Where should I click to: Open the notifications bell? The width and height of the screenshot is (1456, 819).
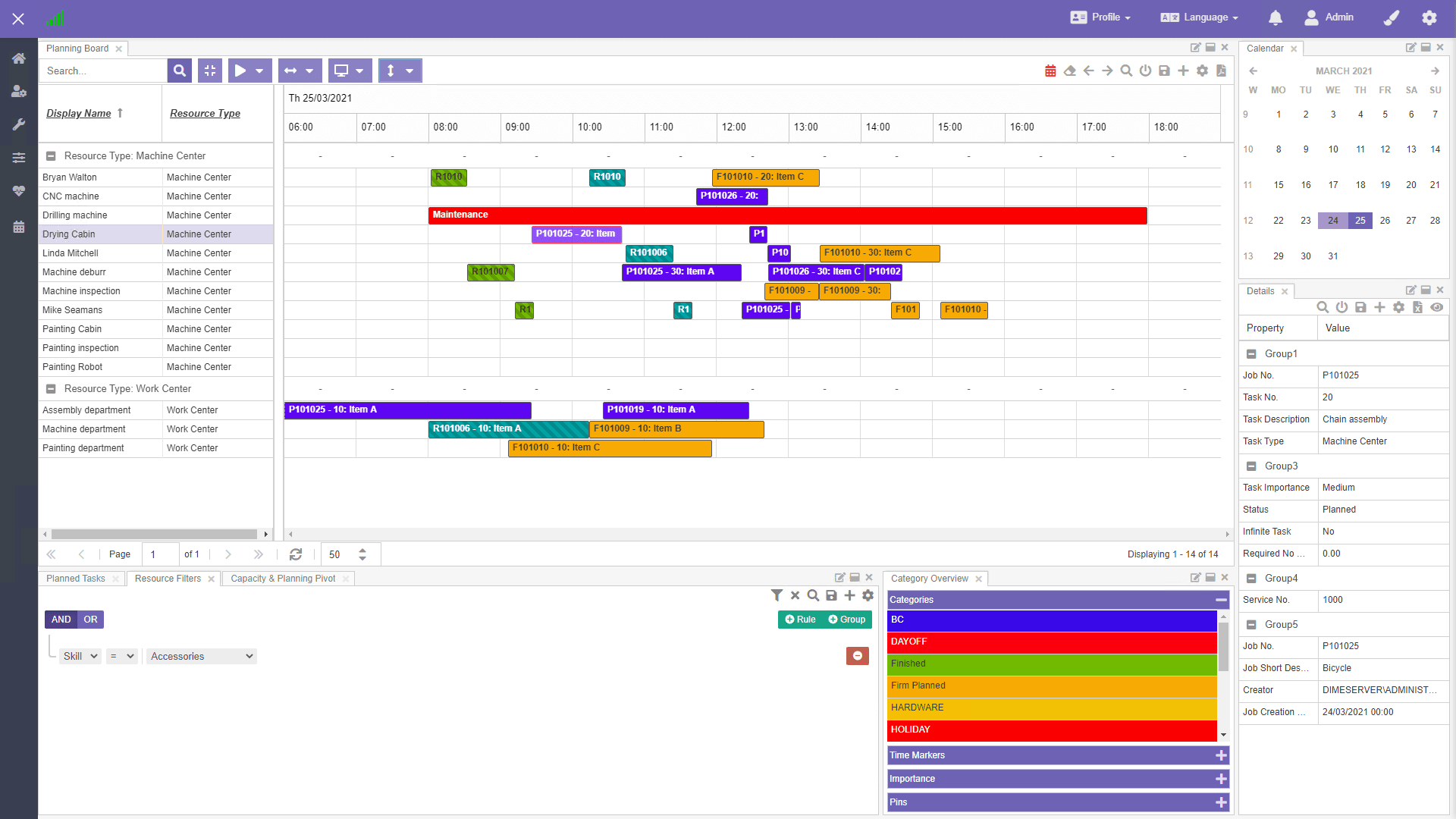pyautogui.click(x=1276, y=17)
